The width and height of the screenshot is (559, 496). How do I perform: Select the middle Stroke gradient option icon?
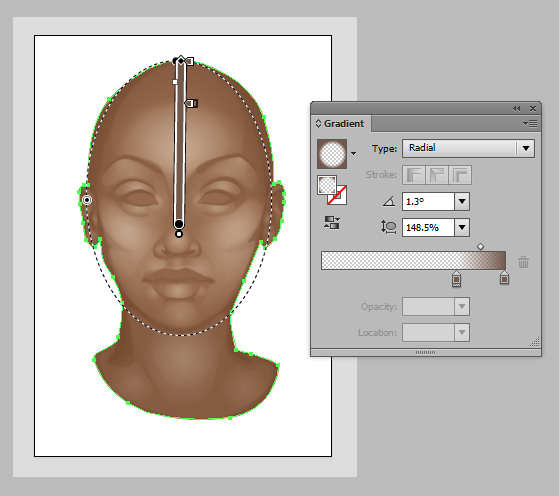(437, 175)
